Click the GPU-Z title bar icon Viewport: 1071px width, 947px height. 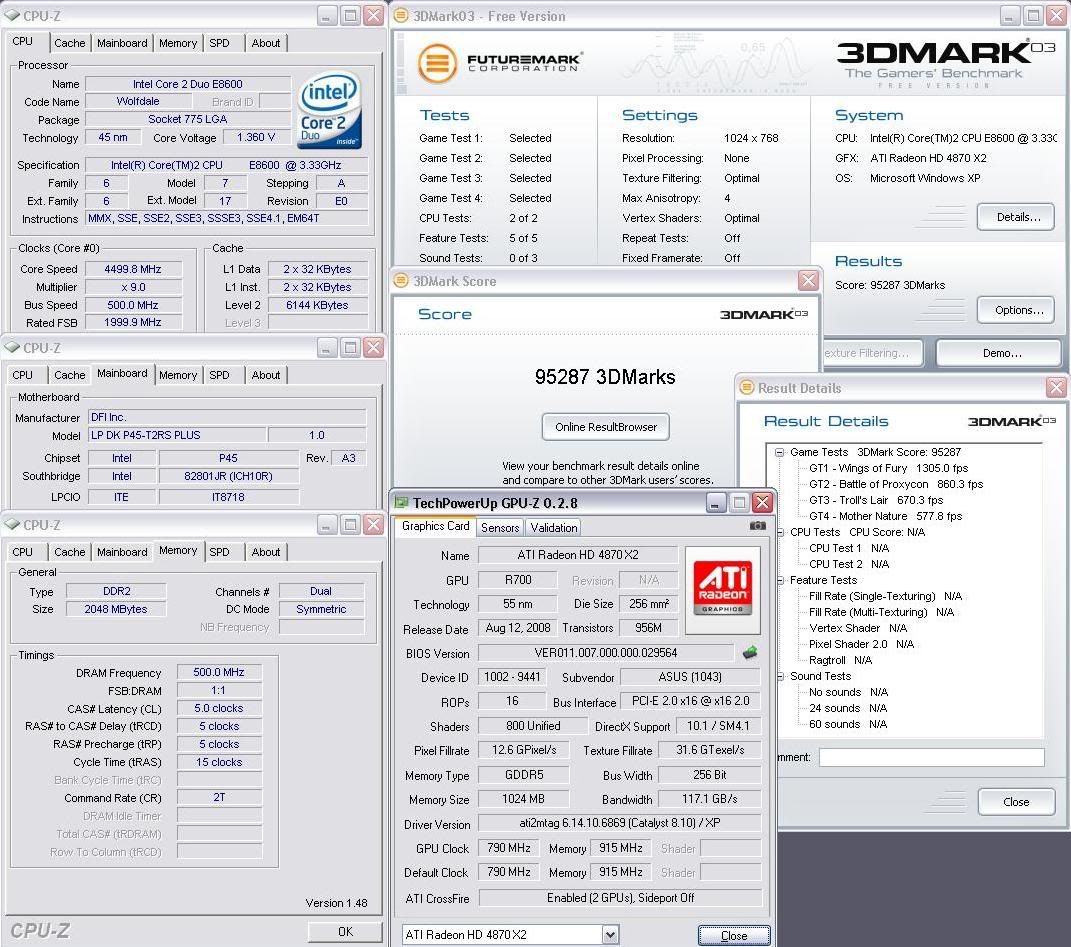[x=401, y=502]
